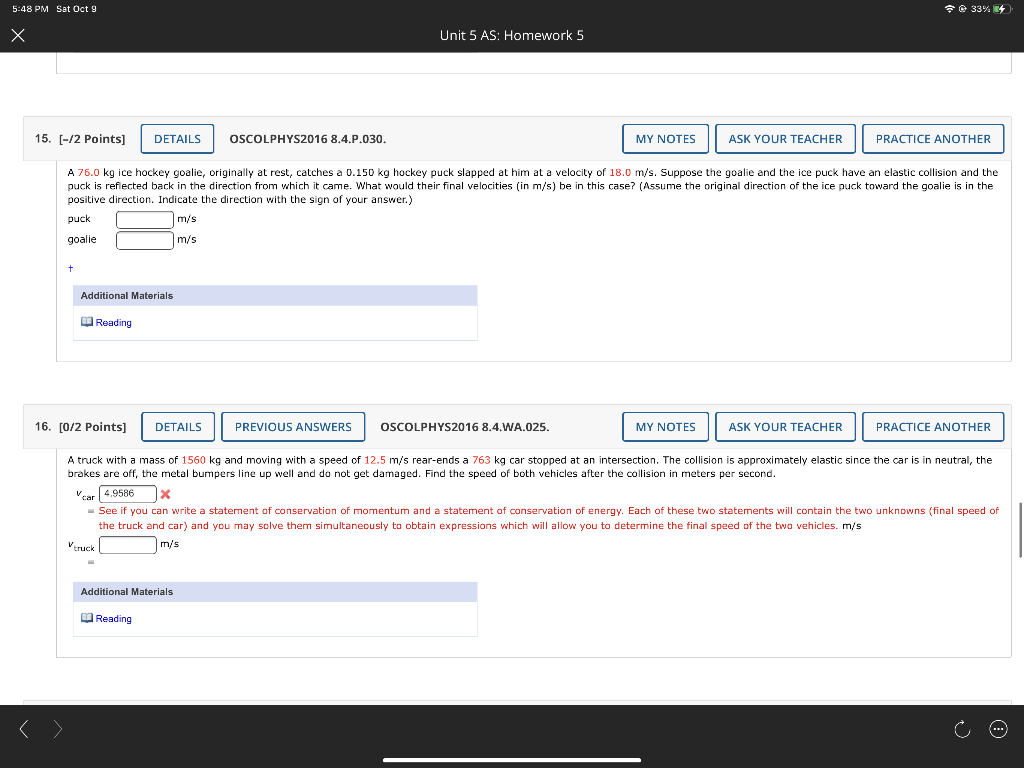Screen dimensions: 1024x768
Task: Click the book icon in question 15 Reading
Action: (87, 322)
